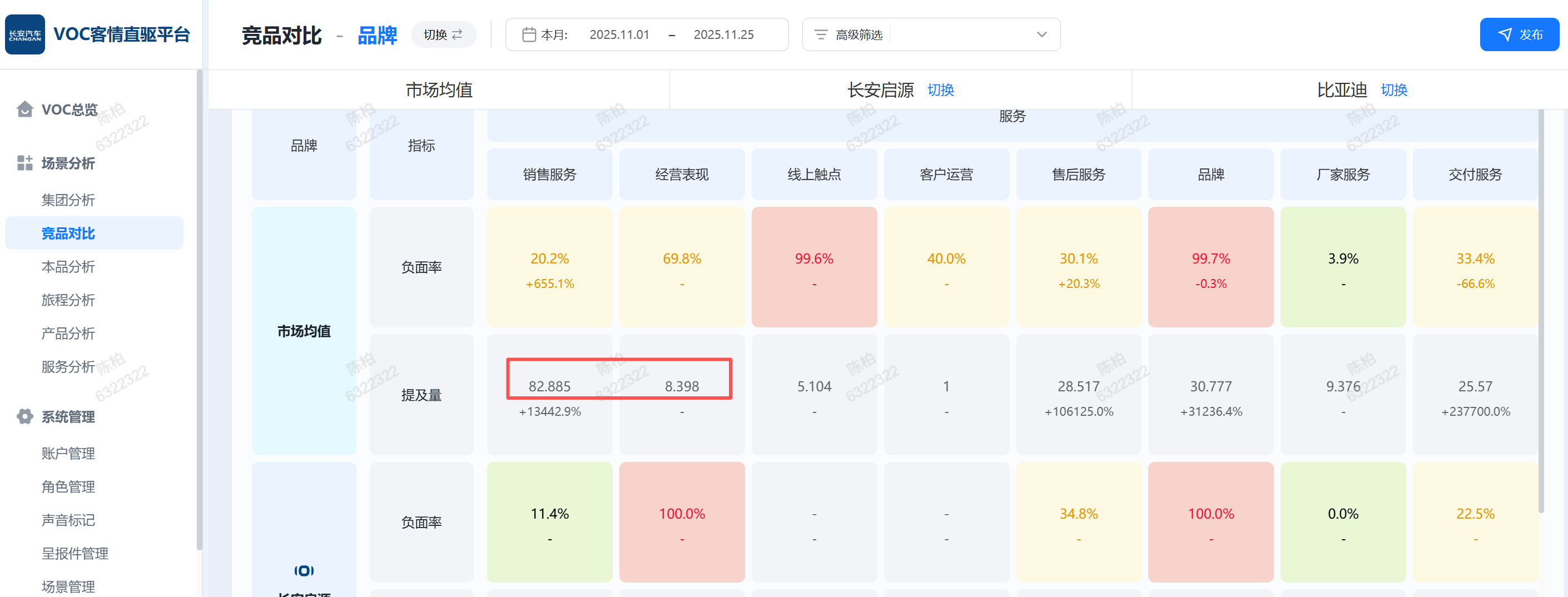1568x597 pixels.
Task: Open the end date 2025.11.25 field
Action: (x=724, y=34)
